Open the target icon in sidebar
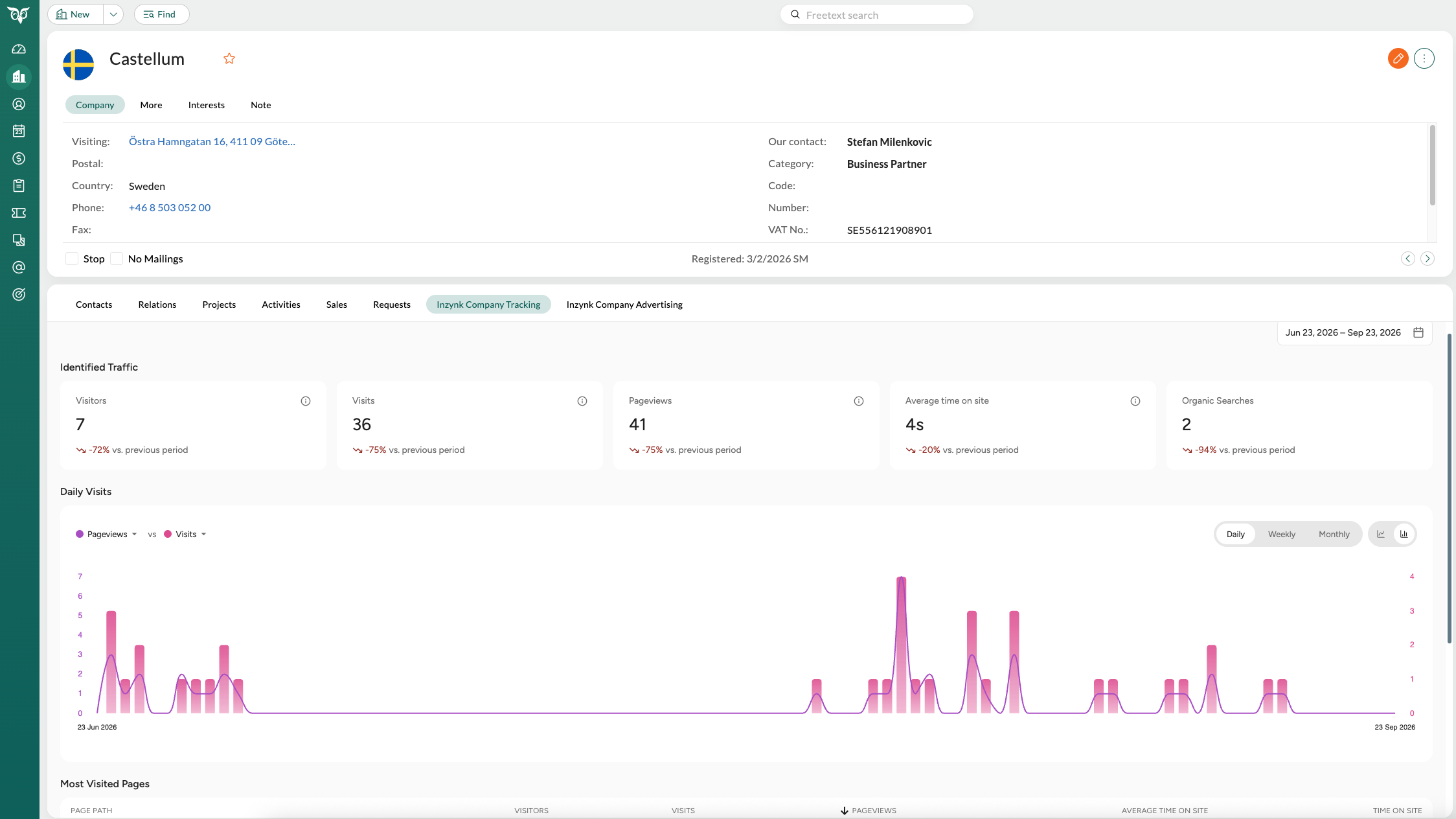1456x819 pixels. tap(19, 294)
